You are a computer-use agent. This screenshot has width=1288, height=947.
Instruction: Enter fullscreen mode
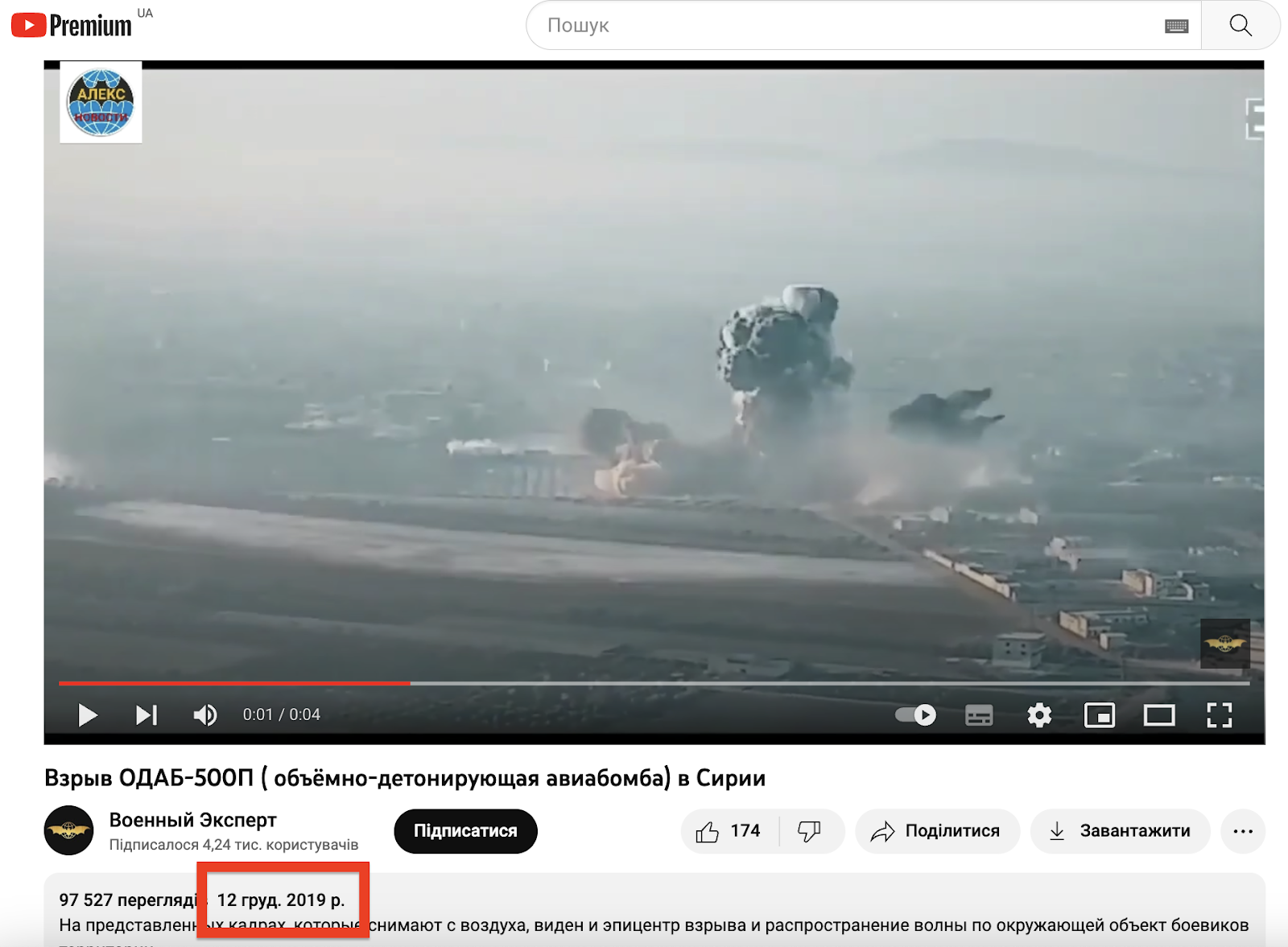pos(1220,714)
